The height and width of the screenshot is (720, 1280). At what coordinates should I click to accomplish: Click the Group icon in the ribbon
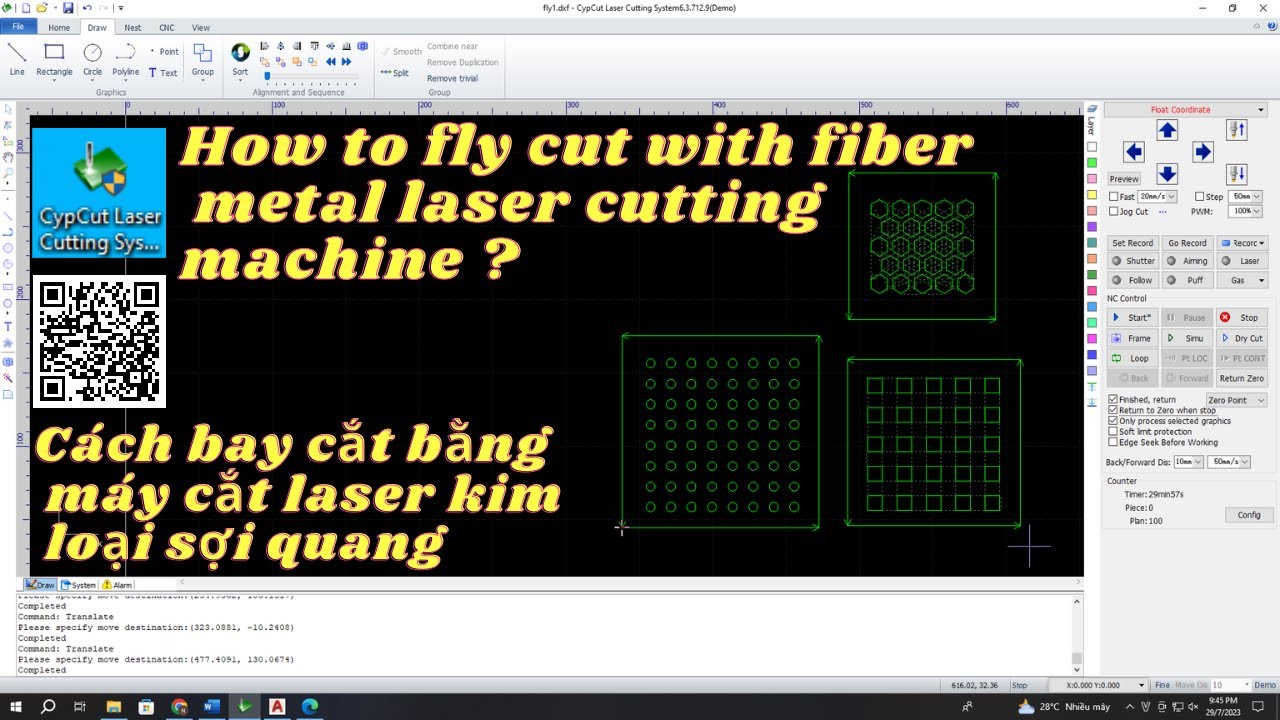point(203,60)
